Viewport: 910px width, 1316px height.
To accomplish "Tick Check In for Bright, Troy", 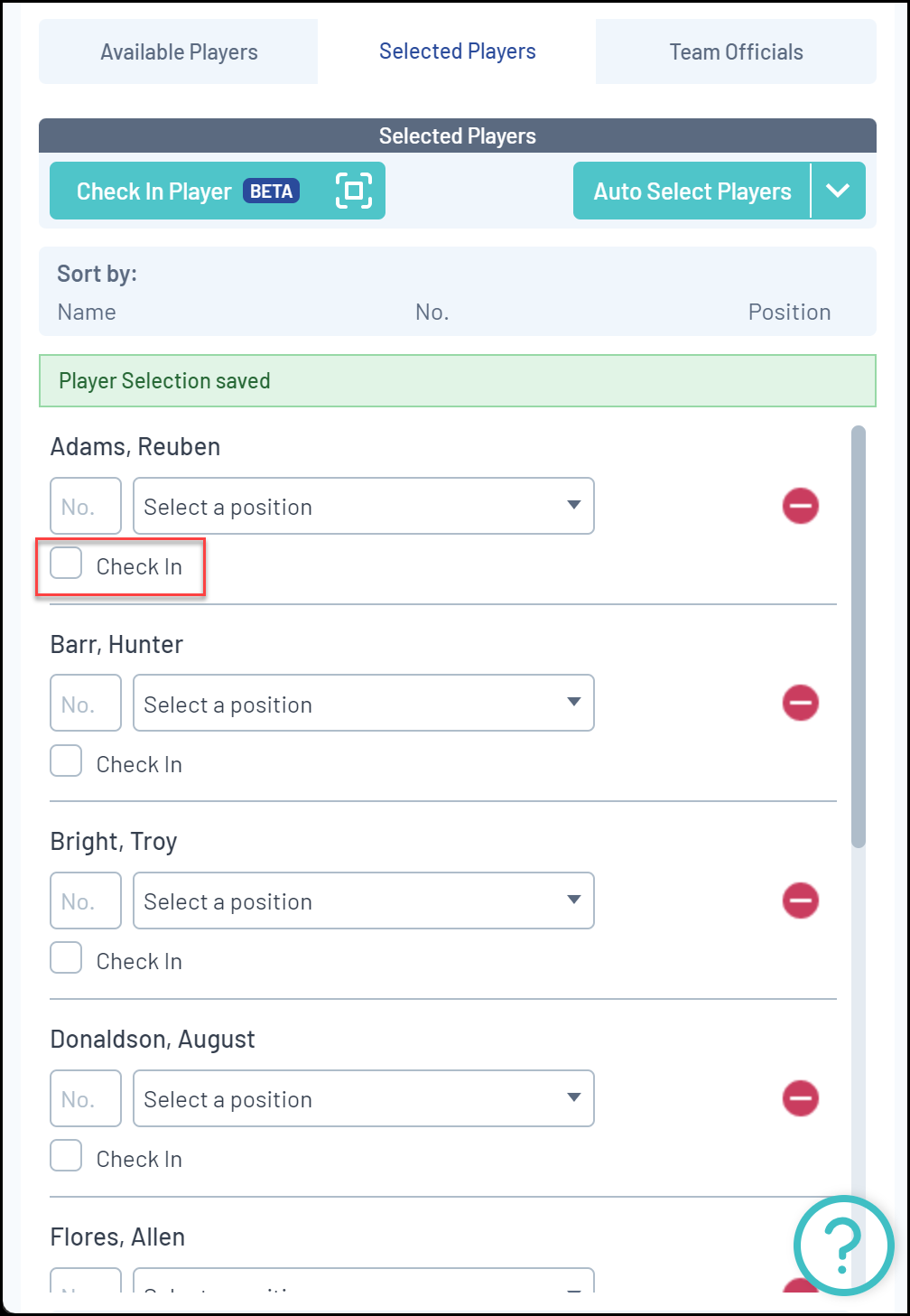I will coord(66,958).
